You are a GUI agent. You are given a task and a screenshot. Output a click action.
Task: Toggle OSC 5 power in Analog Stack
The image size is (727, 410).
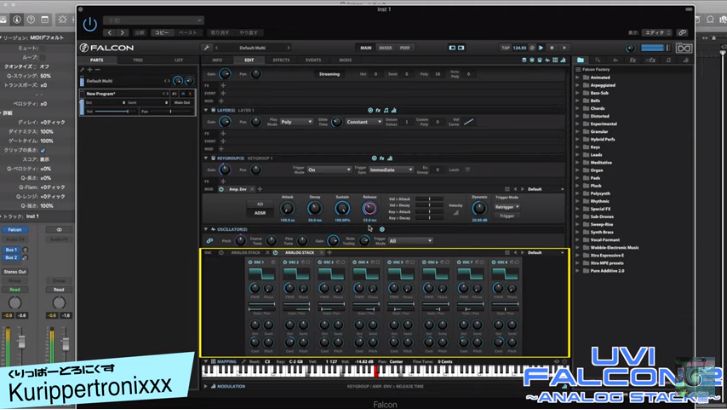coord(389,262)
